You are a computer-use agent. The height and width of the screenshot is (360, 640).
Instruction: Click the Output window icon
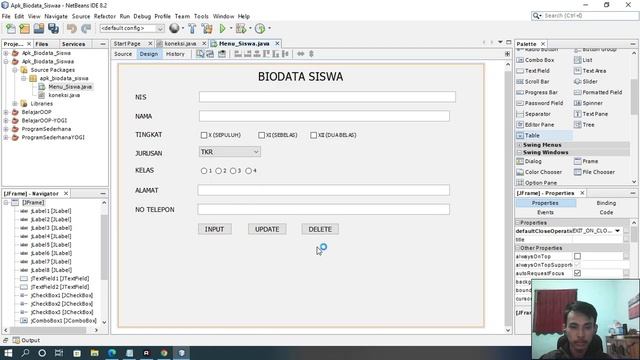16,340
